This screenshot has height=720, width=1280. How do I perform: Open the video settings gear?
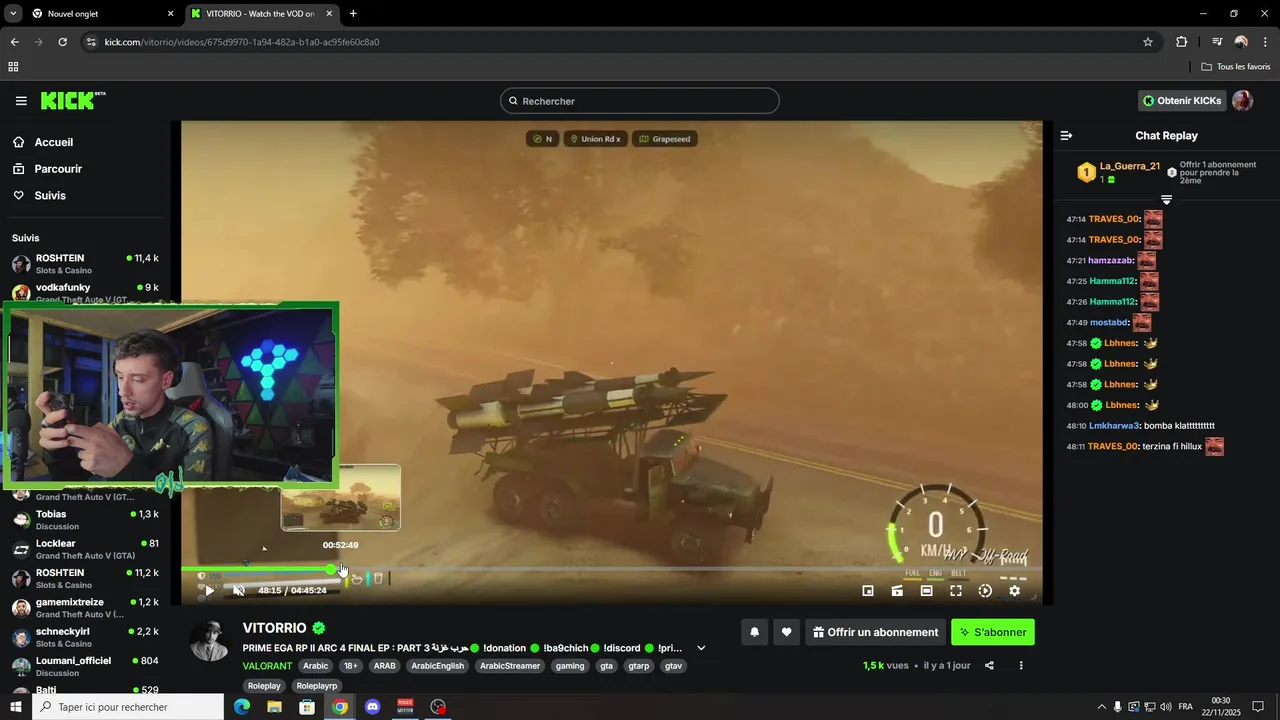(x=1014, y=591)
